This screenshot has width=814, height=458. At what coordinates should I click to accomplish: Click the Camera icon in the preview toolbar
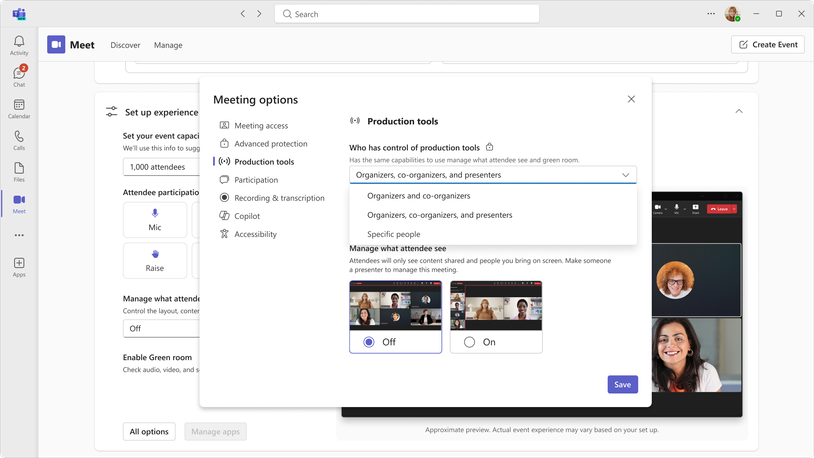click(658, 209)
